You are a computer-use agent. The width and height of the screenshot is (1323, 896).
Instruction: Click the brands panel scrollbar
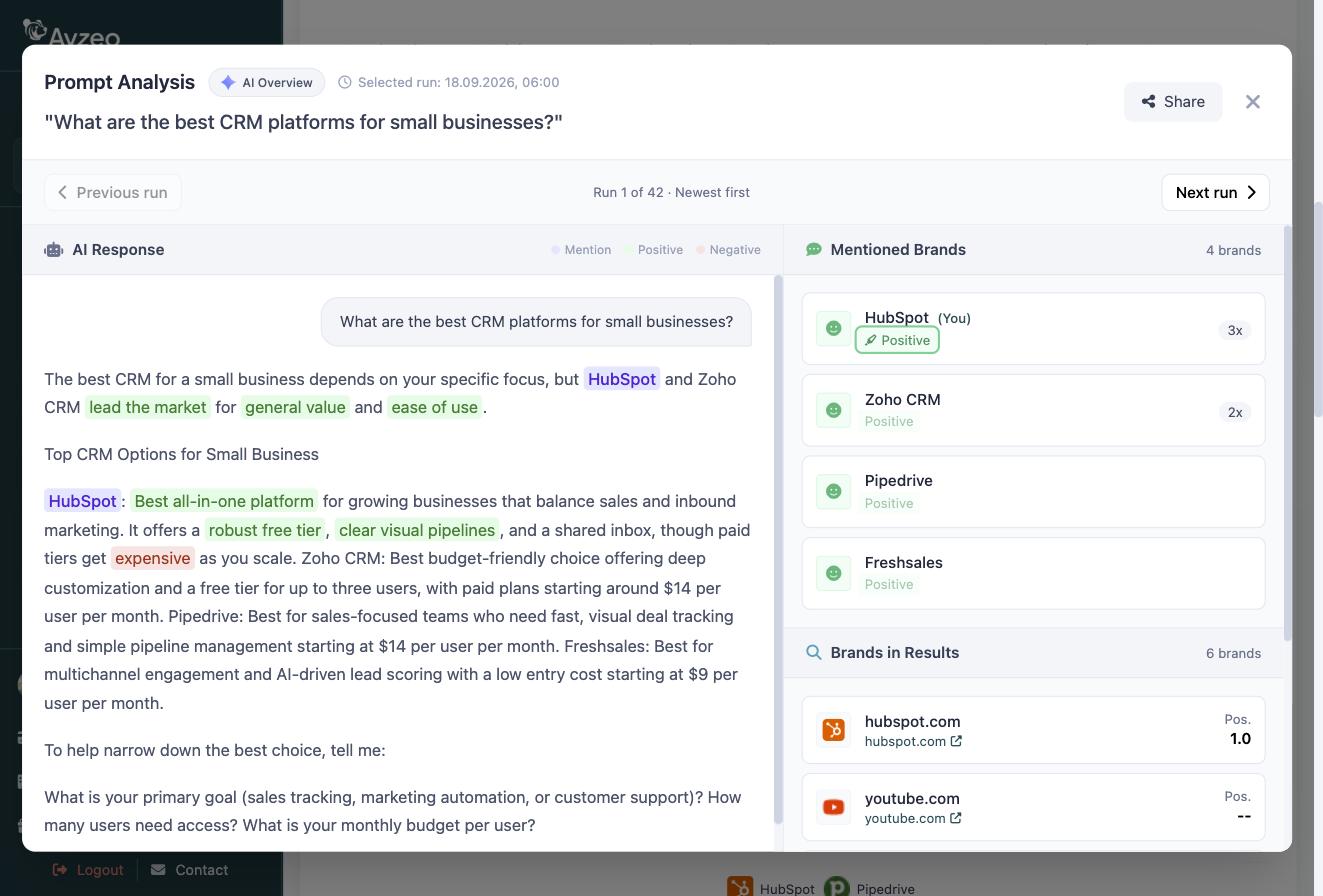point(1288,433)
